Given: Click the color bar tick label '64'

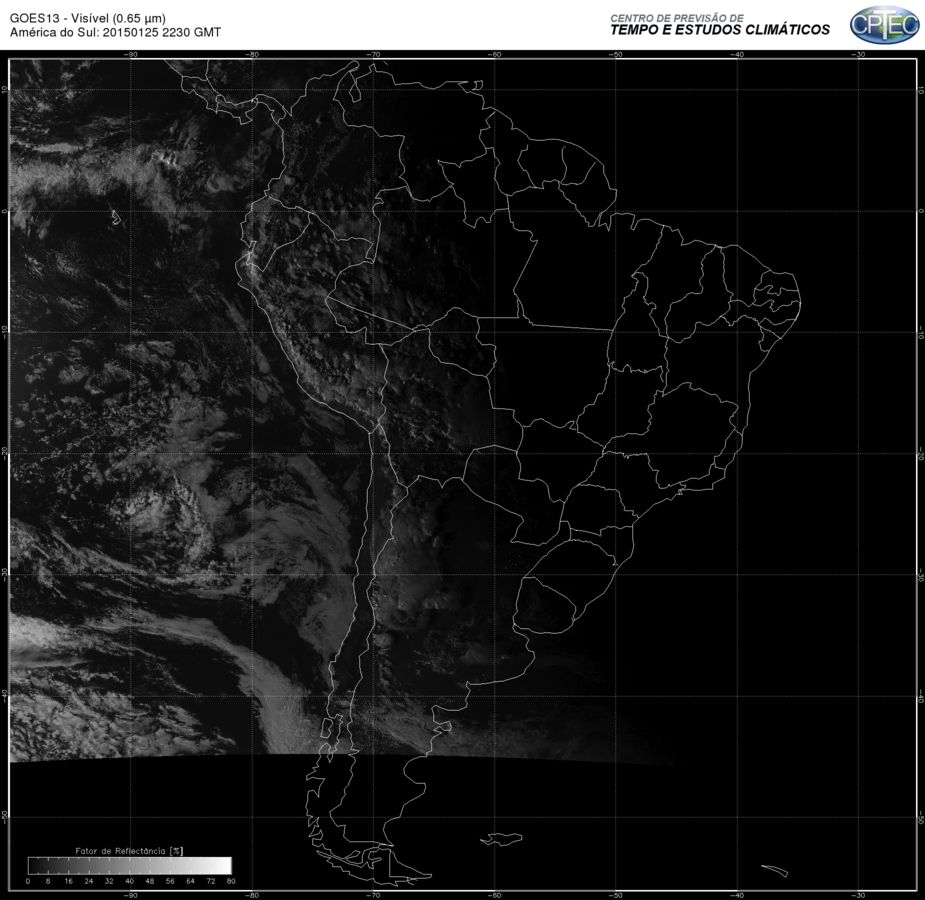Looking at the screenshot, I should point(191,881).
